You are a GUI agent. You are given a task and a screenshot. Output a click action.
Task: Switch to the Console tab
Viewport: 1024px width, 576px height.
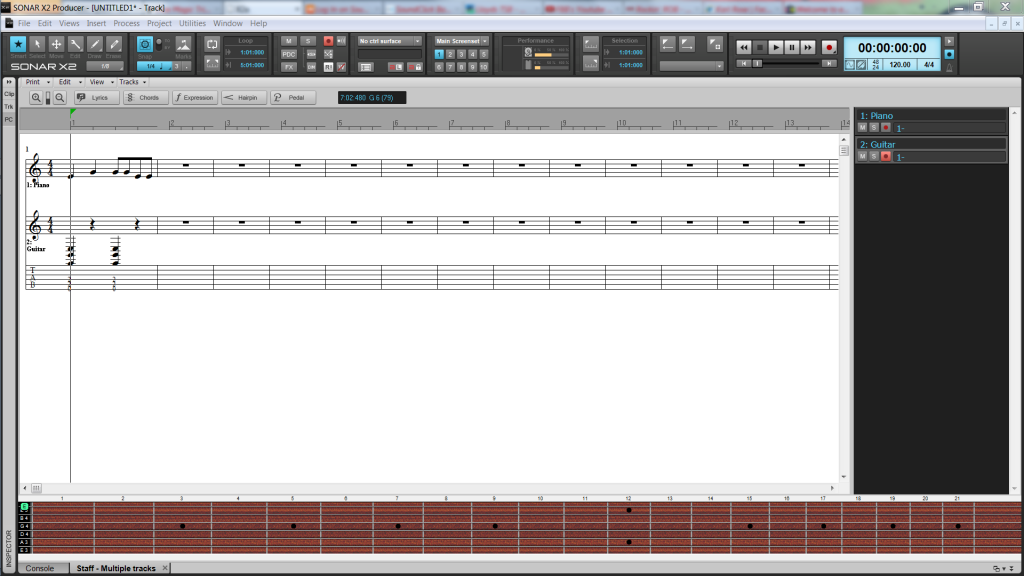(40, 568)
